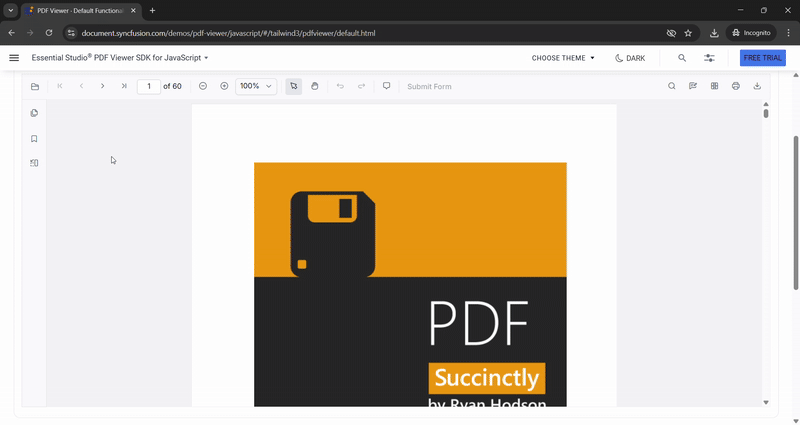
Task: Expand the PDF Viewer SDK platform dropdown
Action: [206, 58]
